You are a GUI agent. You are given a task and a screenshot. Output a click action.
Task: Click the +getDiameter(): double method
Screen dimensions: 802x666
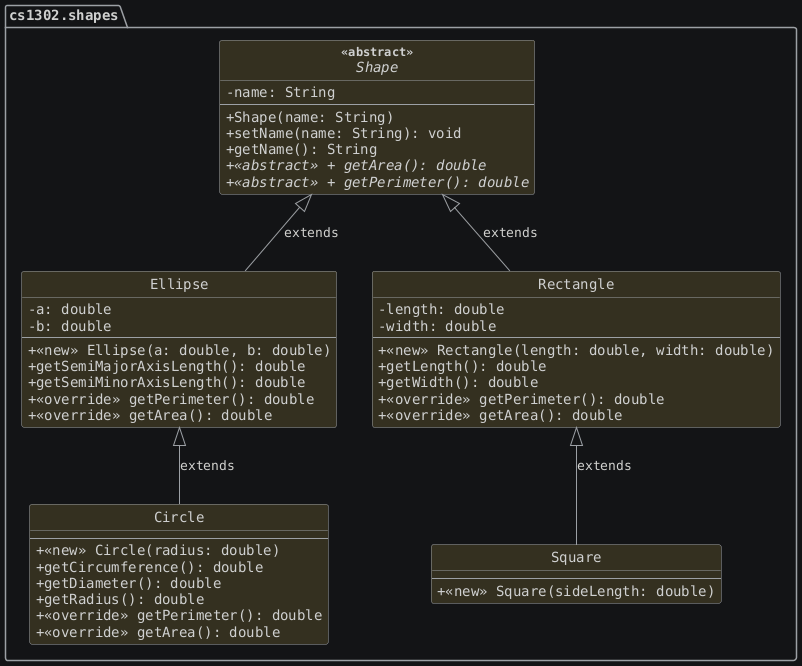click(x=129, y=583)
